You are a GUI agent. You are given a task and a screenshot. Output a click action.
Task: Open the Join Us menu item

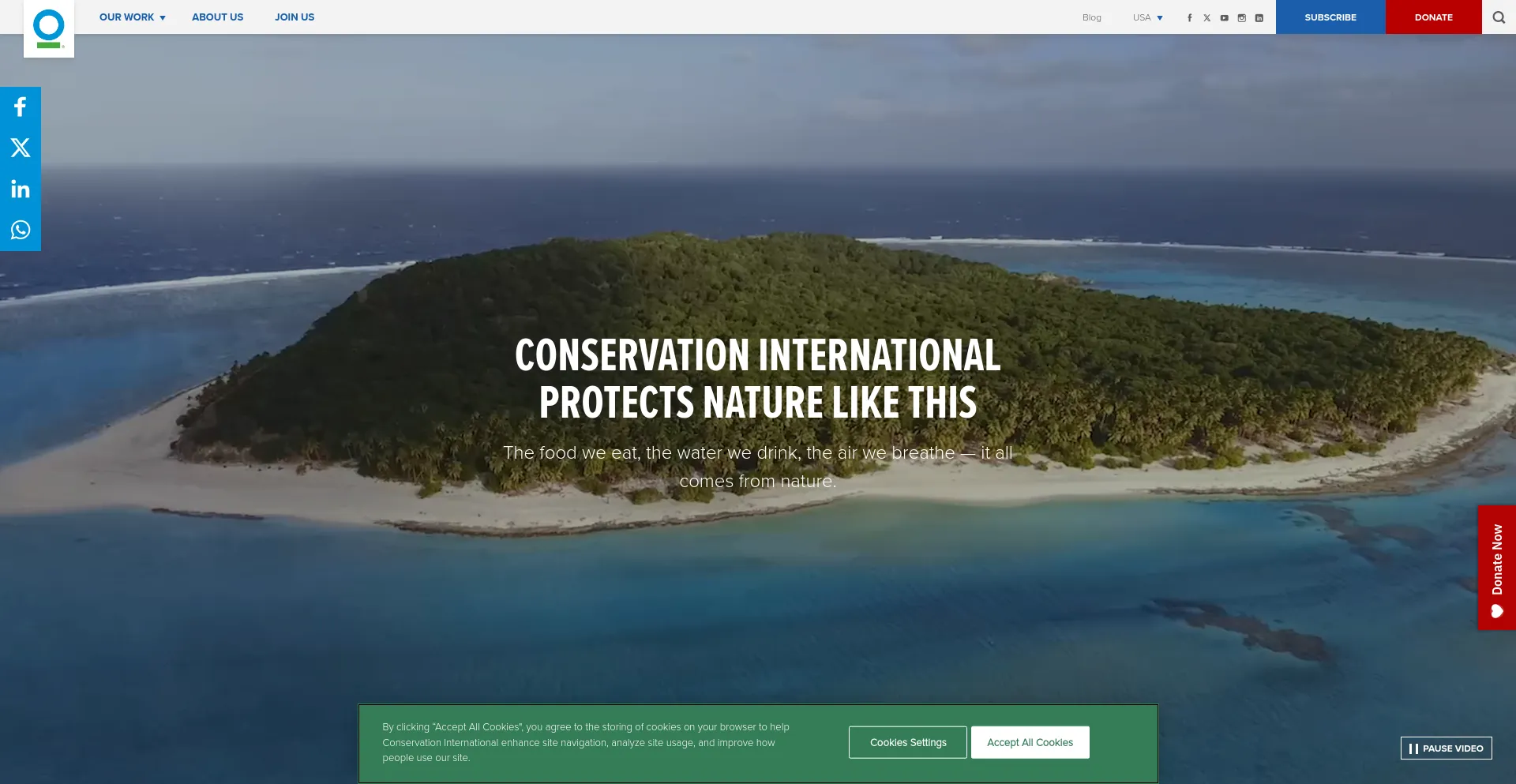pyautogui.click(x=295, y=17)
